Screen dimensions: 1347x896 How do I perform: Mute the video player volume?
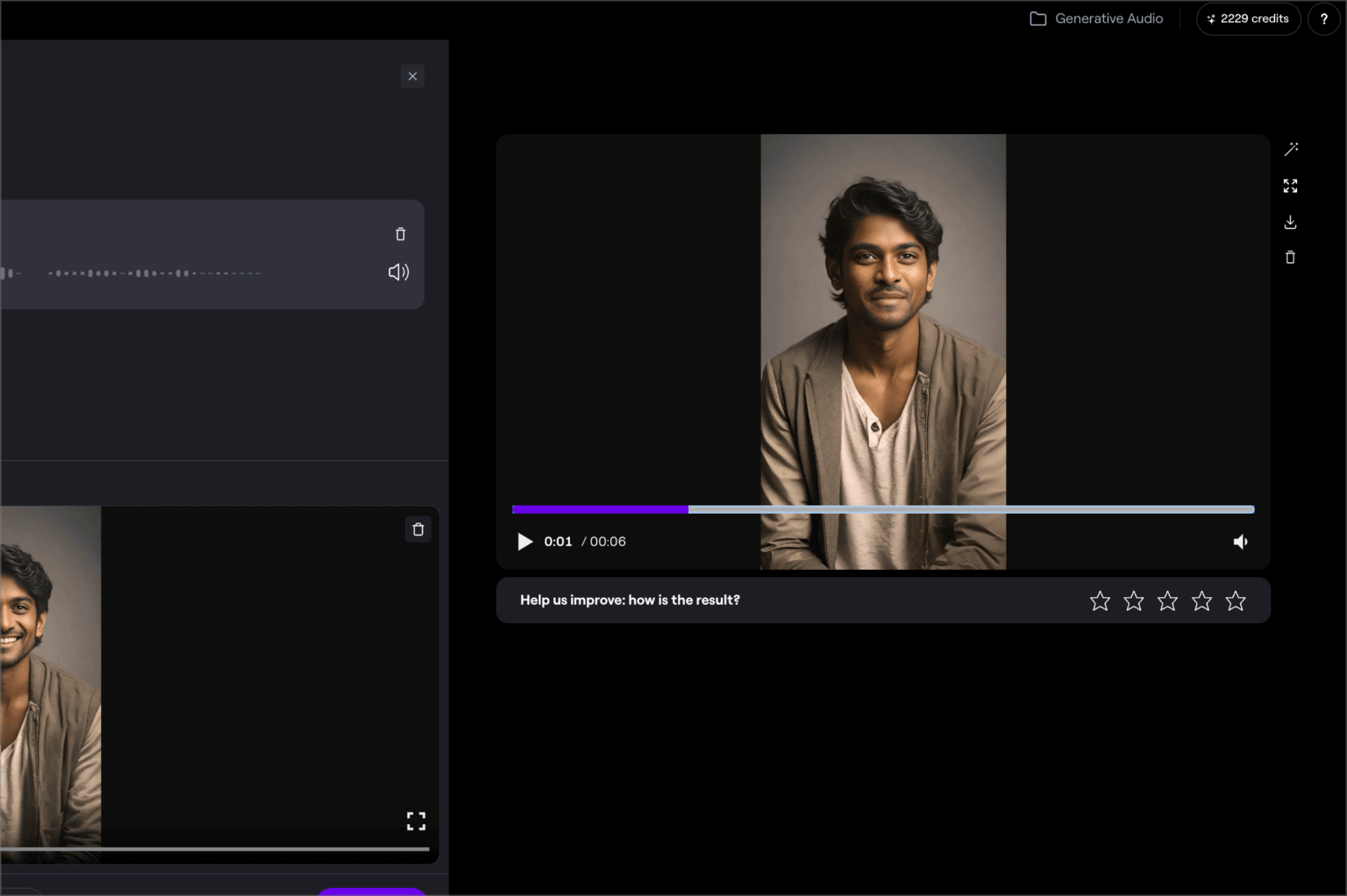pos(1240,542)
